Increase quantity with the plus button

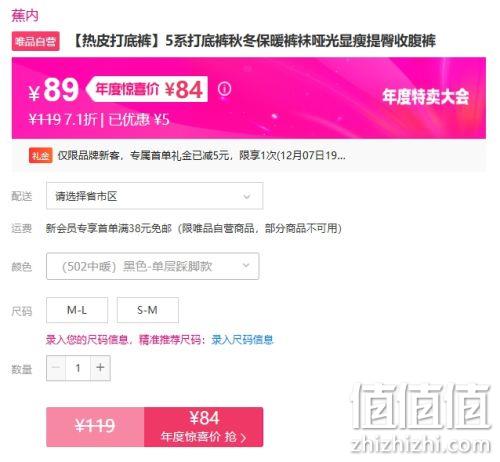(100, 368)
